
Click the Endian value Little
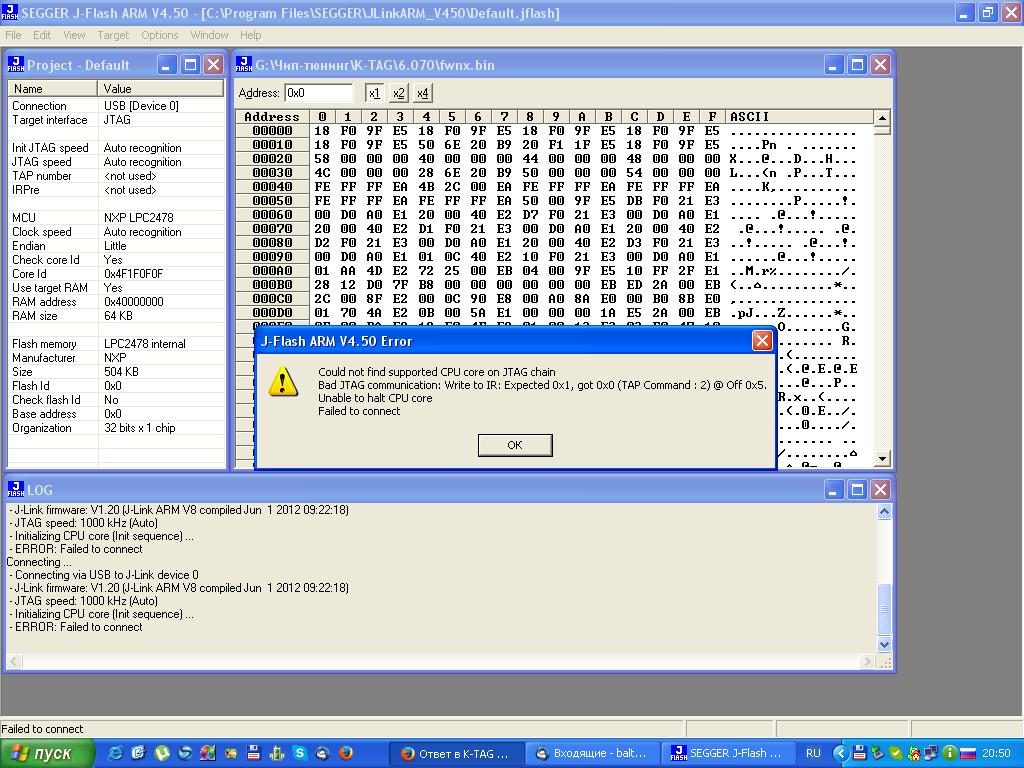(x=115, y=246)
